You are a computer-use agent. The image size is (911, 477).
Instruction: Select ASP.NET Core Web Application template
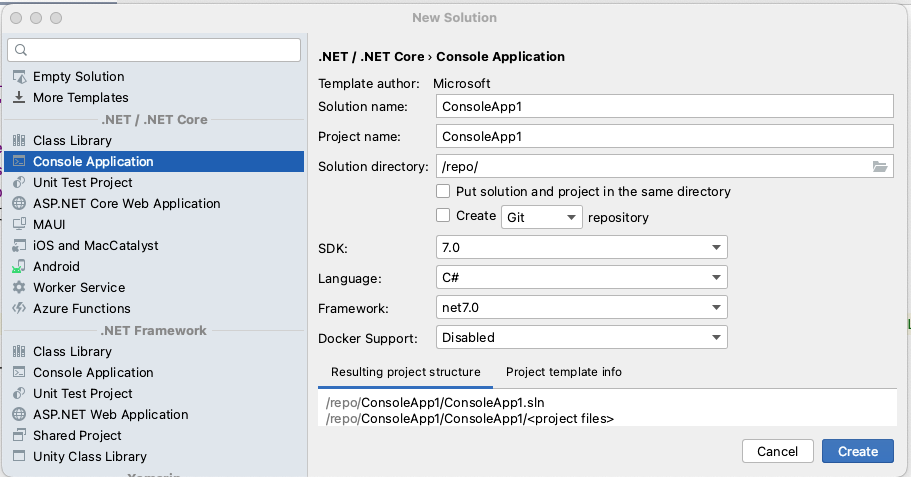(x=154, y=203)
